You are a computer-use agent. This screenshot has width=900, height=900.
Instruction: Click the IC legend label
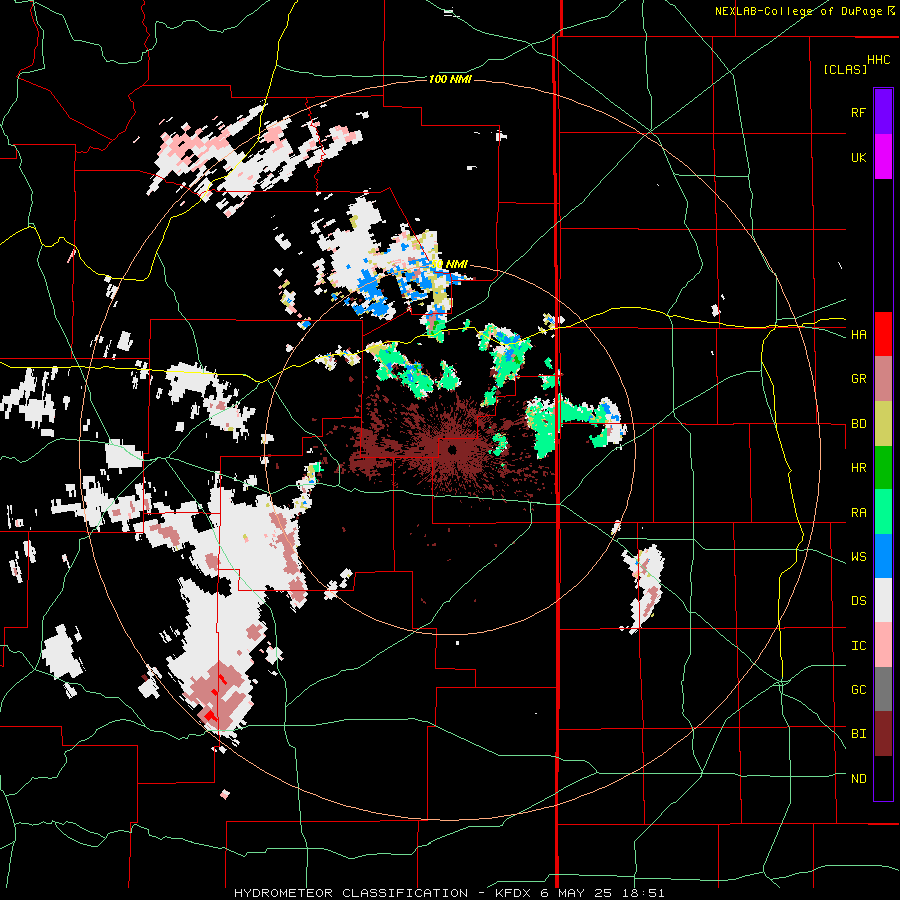858,646
